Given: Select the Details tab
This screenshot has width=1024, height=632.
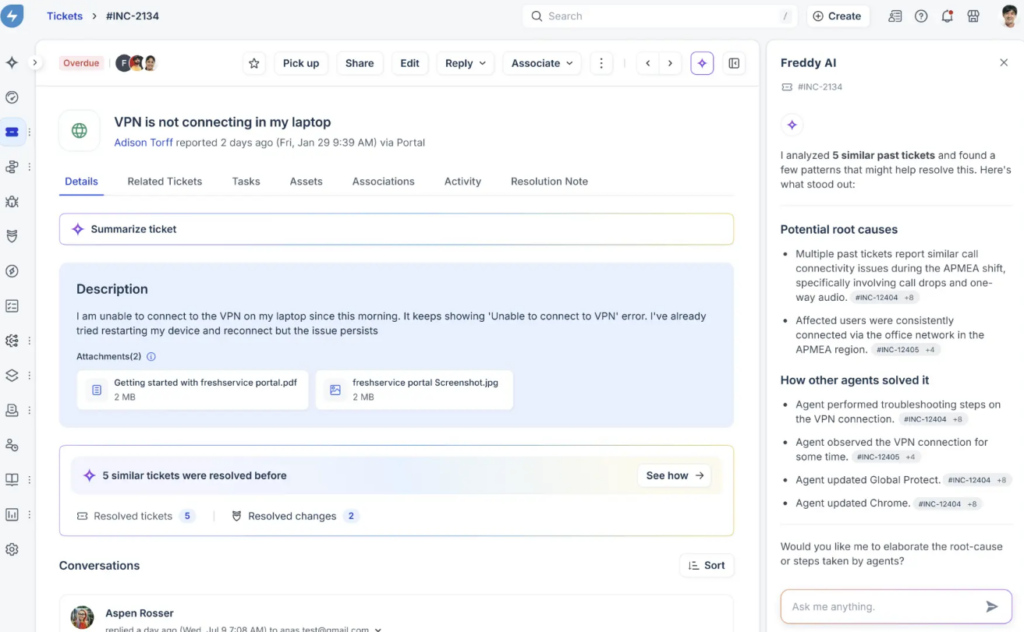Looking at the screenshot, I should [x=81, y=182].
